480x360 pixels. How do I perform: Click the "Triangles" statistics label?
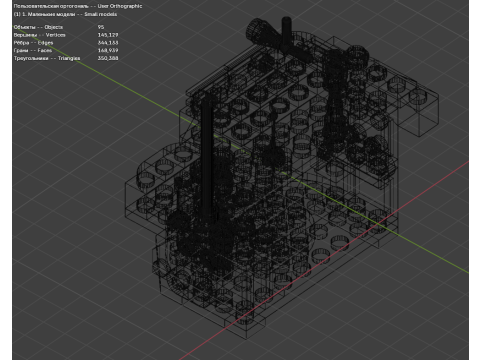pos(69,58)
